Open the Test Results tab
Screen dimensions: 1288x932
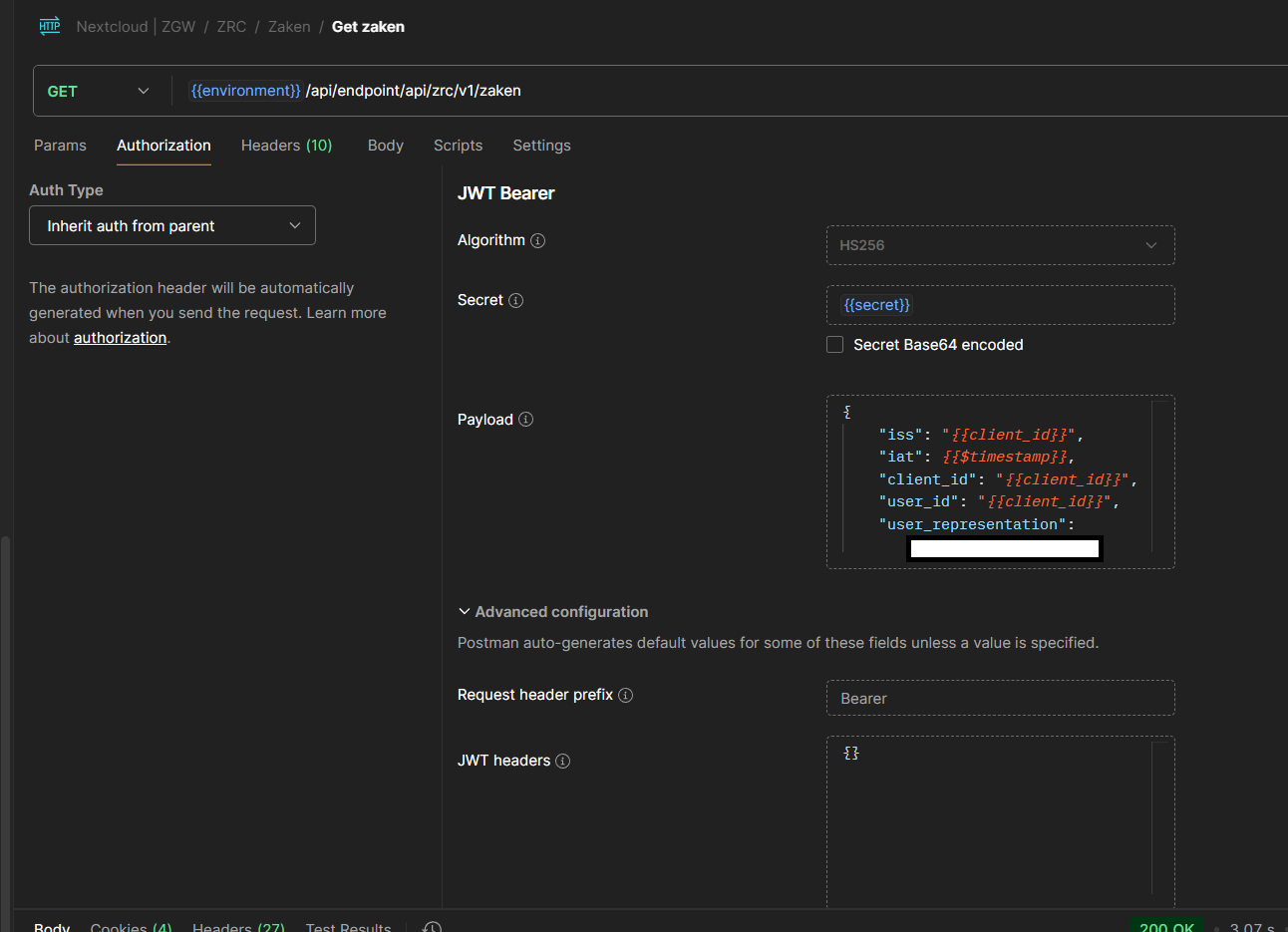(348, 926)
